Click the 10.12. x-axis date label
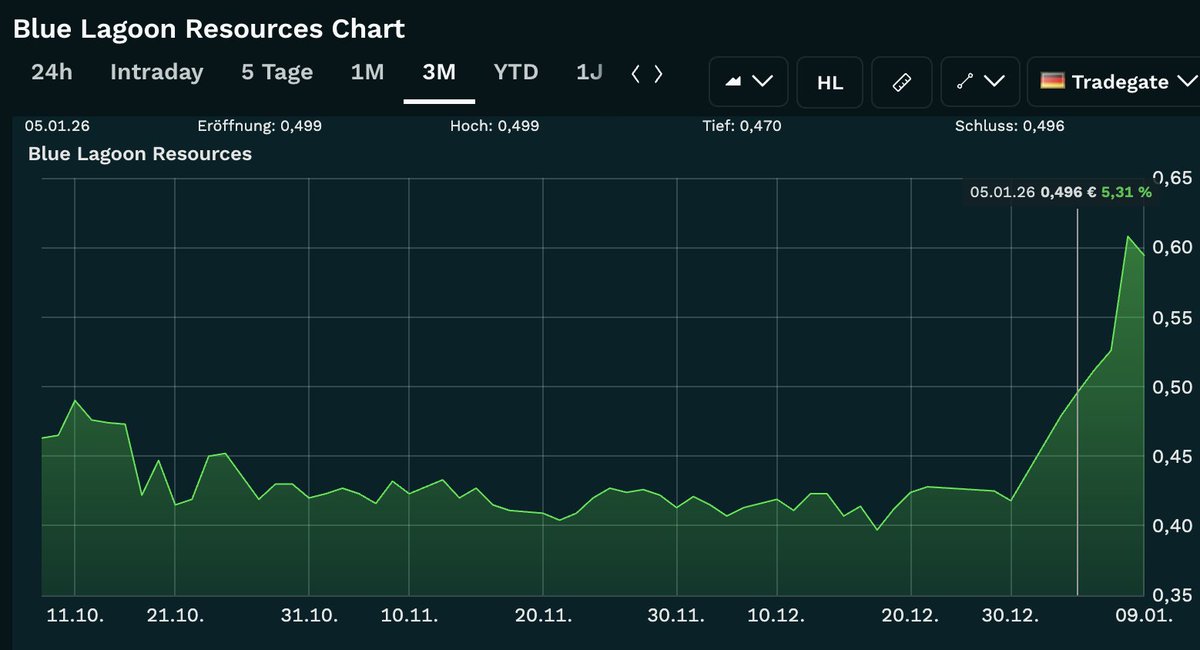 tap(776, 616)
